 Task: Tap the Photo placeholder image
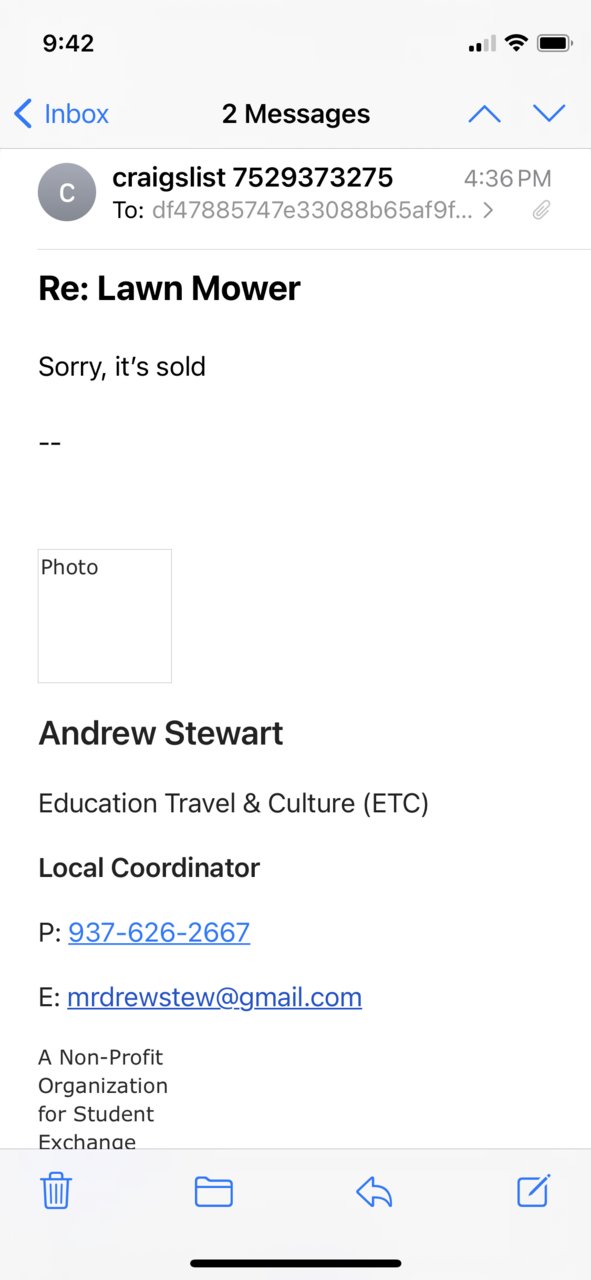click(x=105, y=616)
